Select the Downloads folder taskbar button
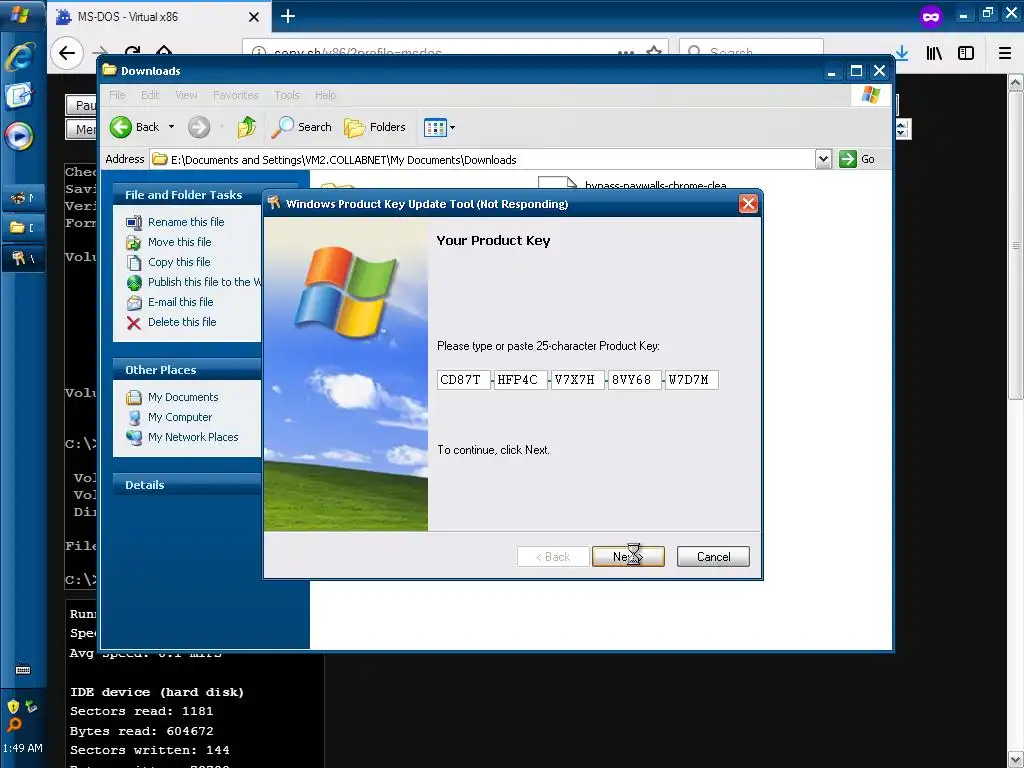 pos(23,228)
